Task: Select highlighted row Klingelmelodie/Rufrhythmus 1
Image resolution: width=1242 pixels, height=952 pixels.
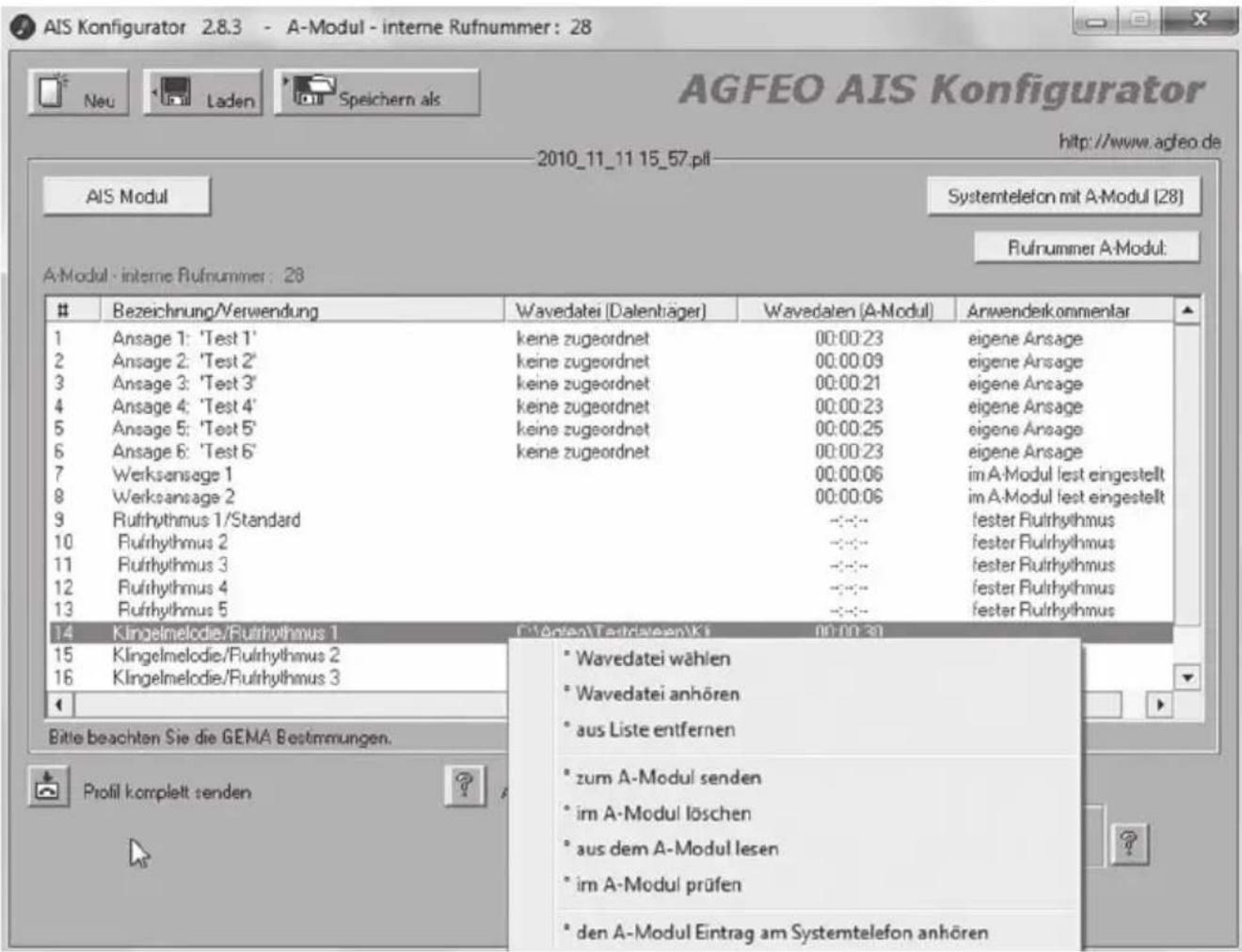Action: coord(611,632)
